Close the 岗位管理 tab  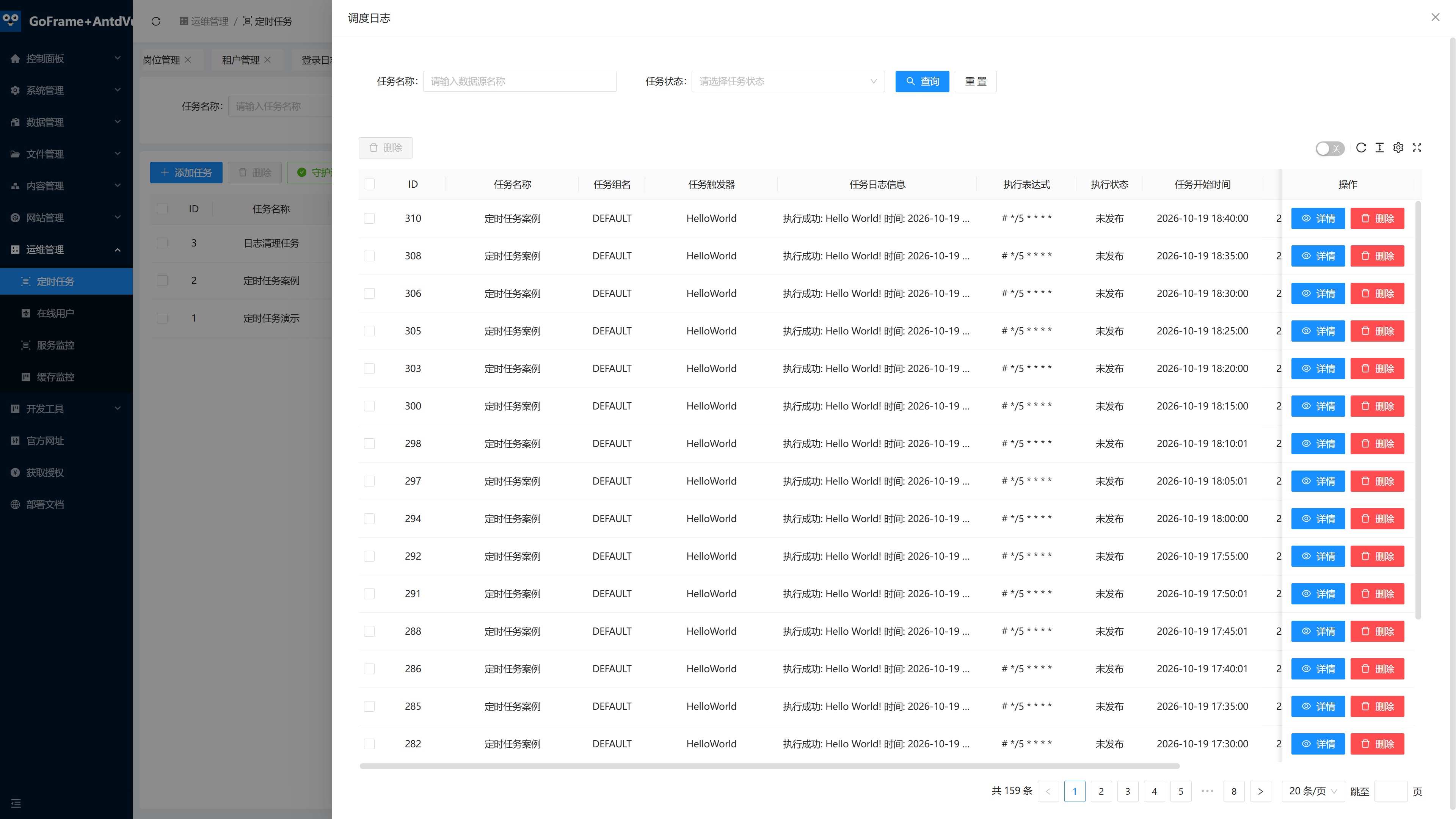[x=188, y=60]
